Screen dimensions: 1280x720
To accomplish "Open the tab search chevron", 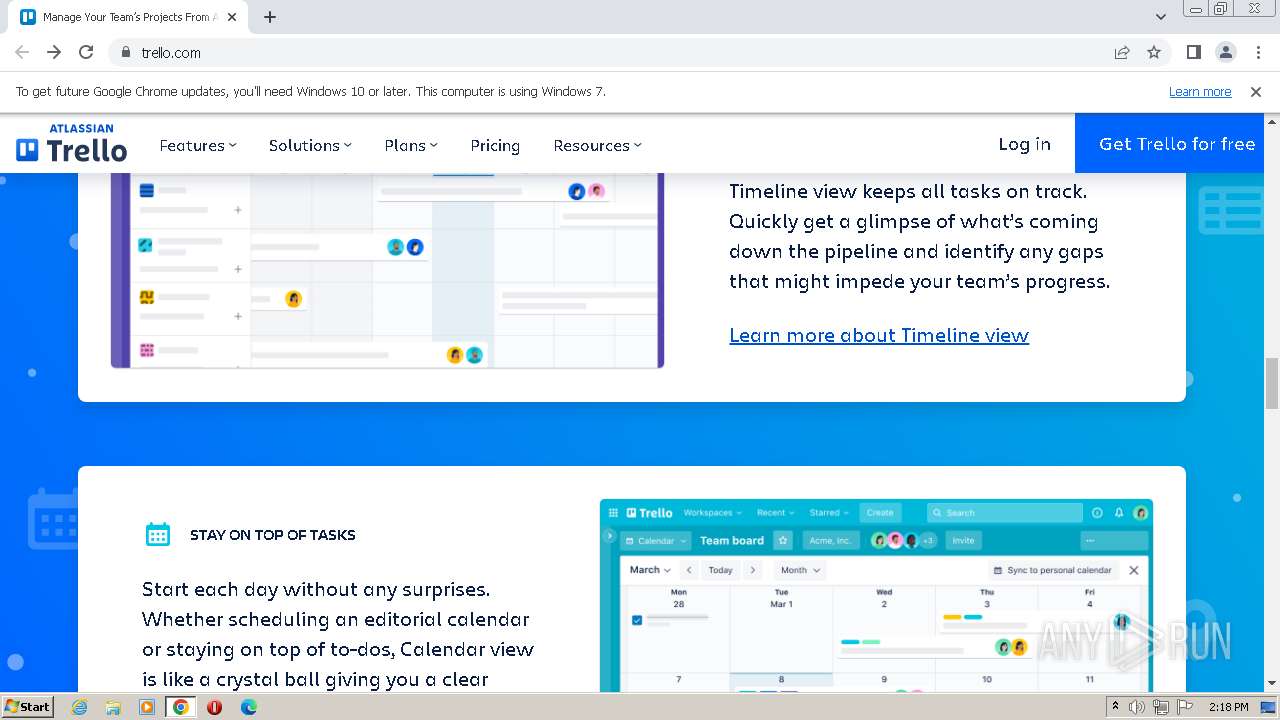I will (x=1160, y=17).
